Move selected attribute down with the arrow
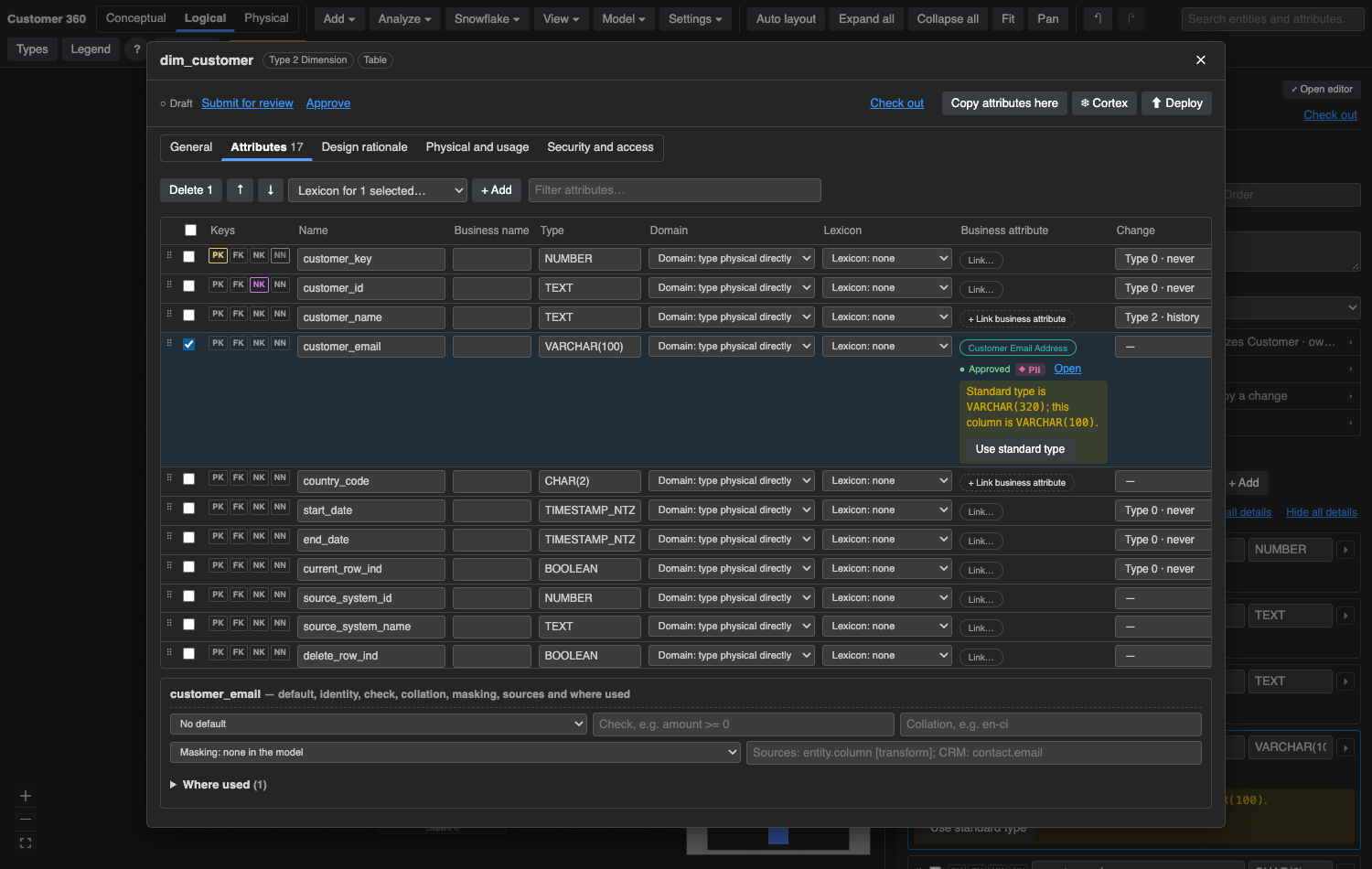The height and width of the screenshot is (869, 1372). [270, 189]
